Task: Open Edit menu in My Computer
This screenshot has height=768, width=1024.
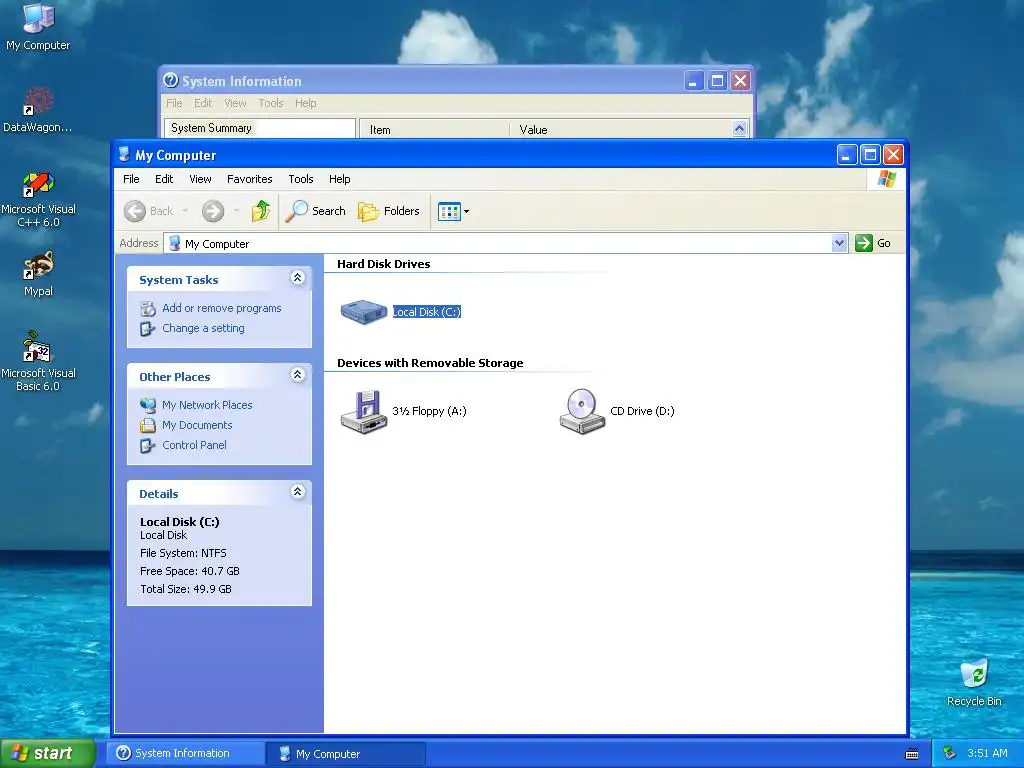Action: click(164, 179)
